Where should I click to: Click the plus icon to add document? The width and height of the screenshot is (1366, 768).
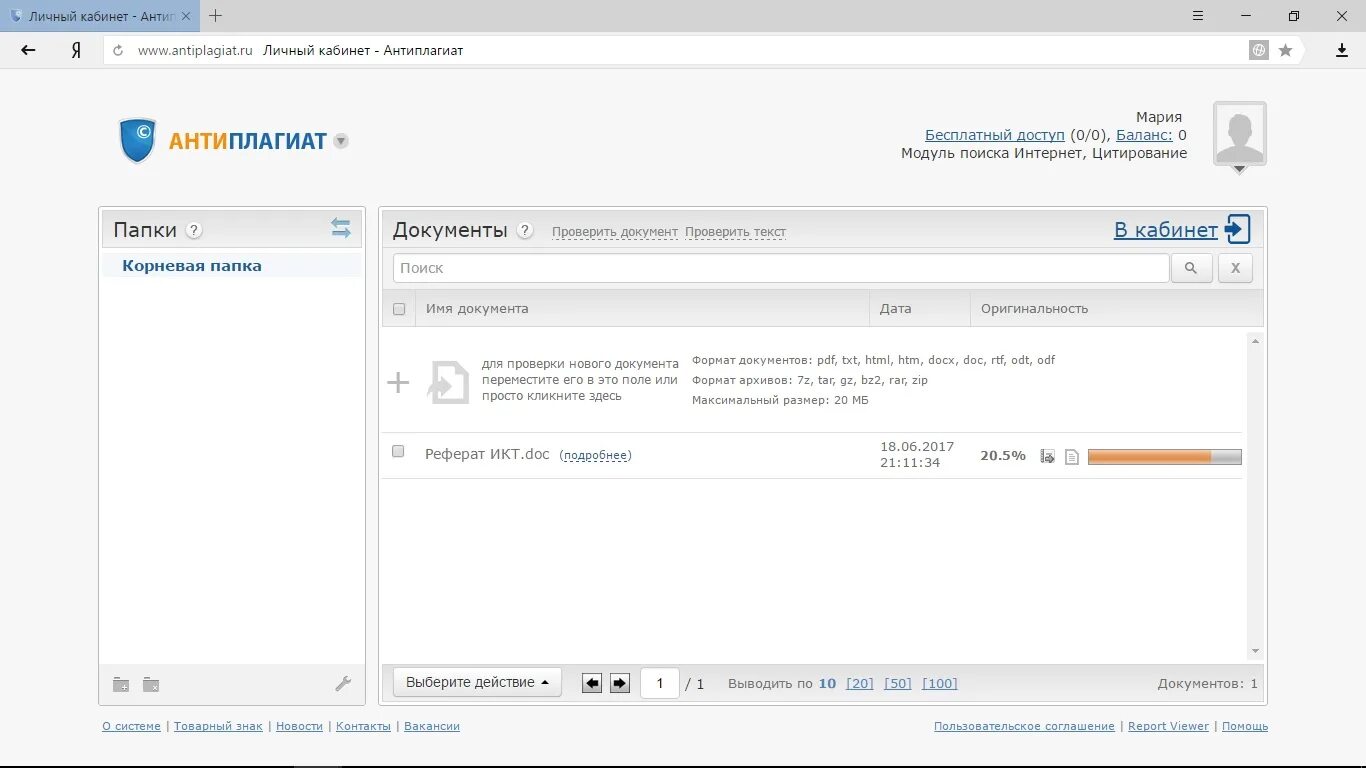(x=398, y=382)
